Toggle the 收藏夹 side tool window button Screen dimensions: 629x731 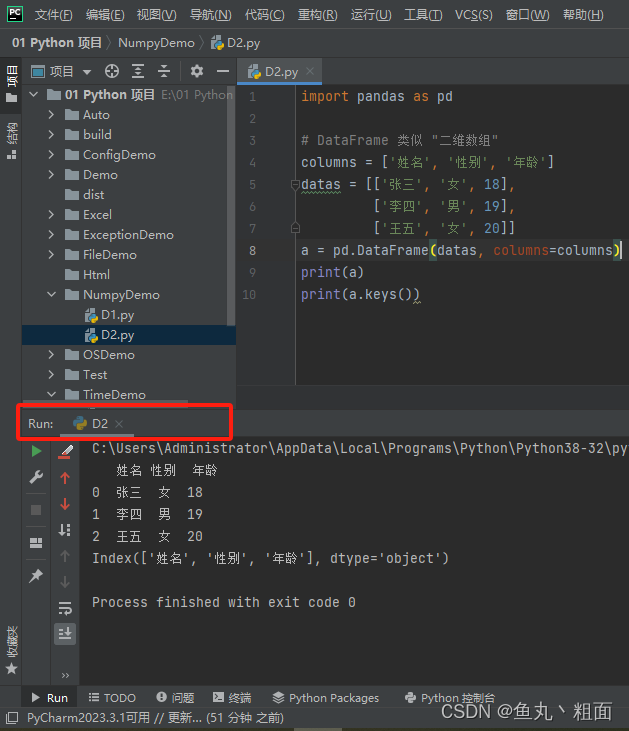click(x=11, y=649)
